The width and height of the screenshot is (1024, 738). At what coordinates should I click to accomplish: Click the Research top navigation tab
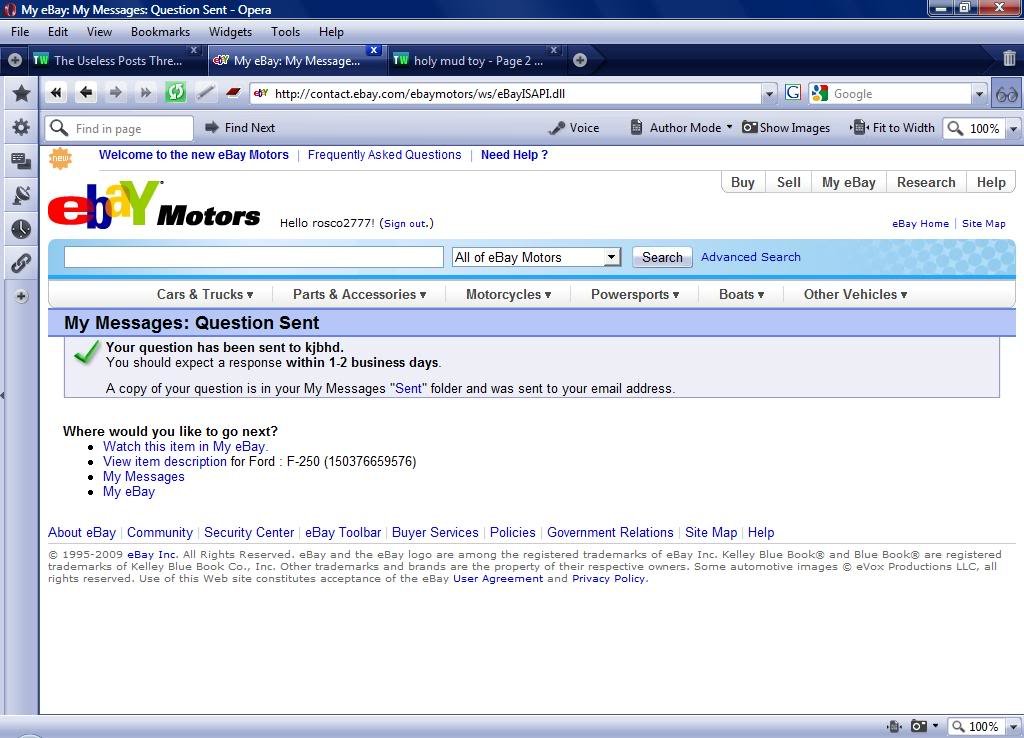coord(925,183)
